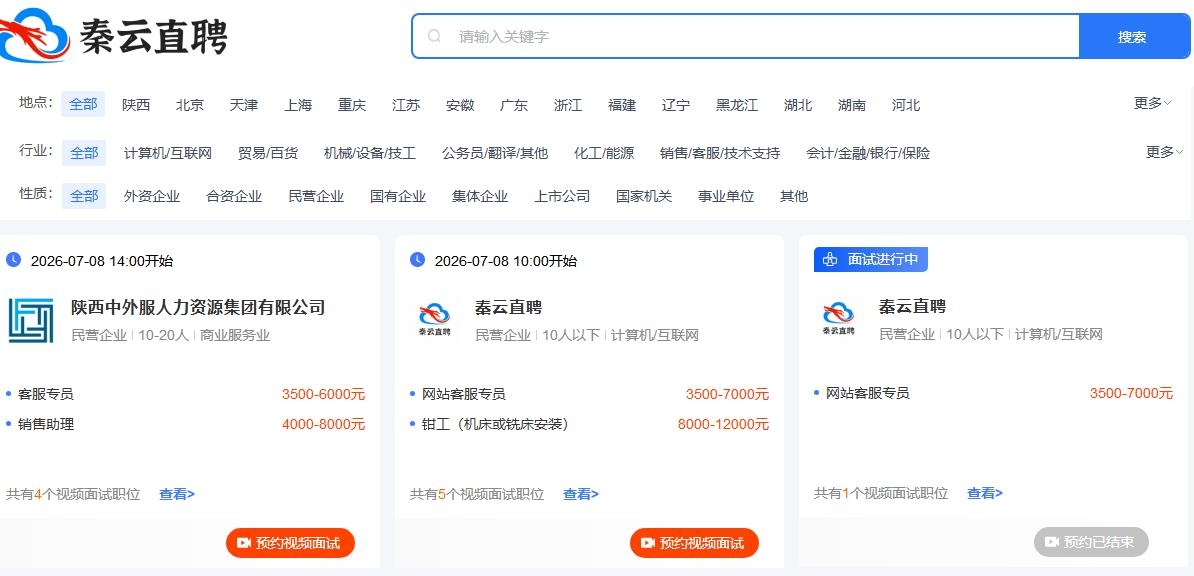This screenshot has height=576, width=1194.
Task: Open 陕西中外服人力资源集团有限公司 company name
Action: 198,307
